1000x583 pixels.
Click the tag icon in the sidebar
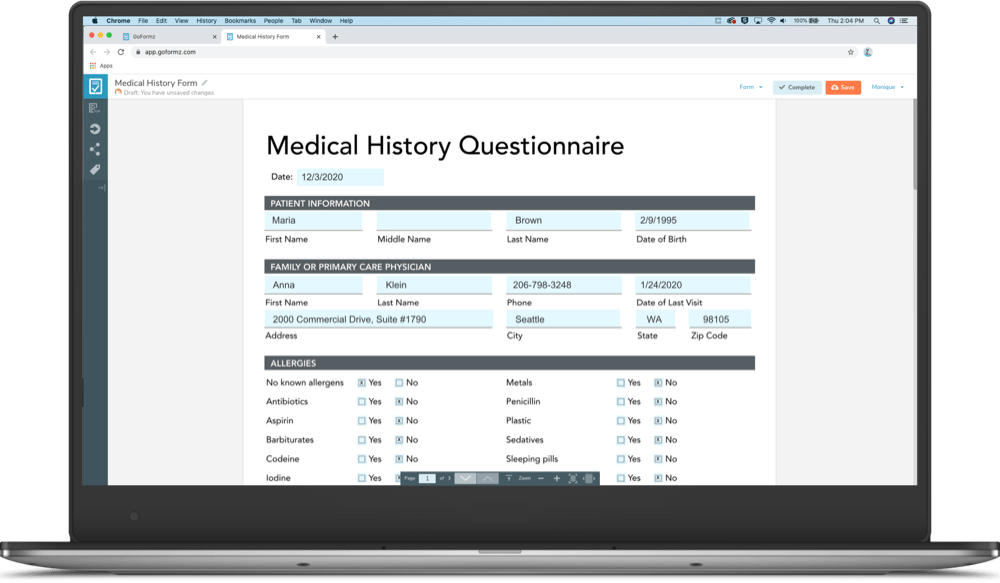click(96, 169)
